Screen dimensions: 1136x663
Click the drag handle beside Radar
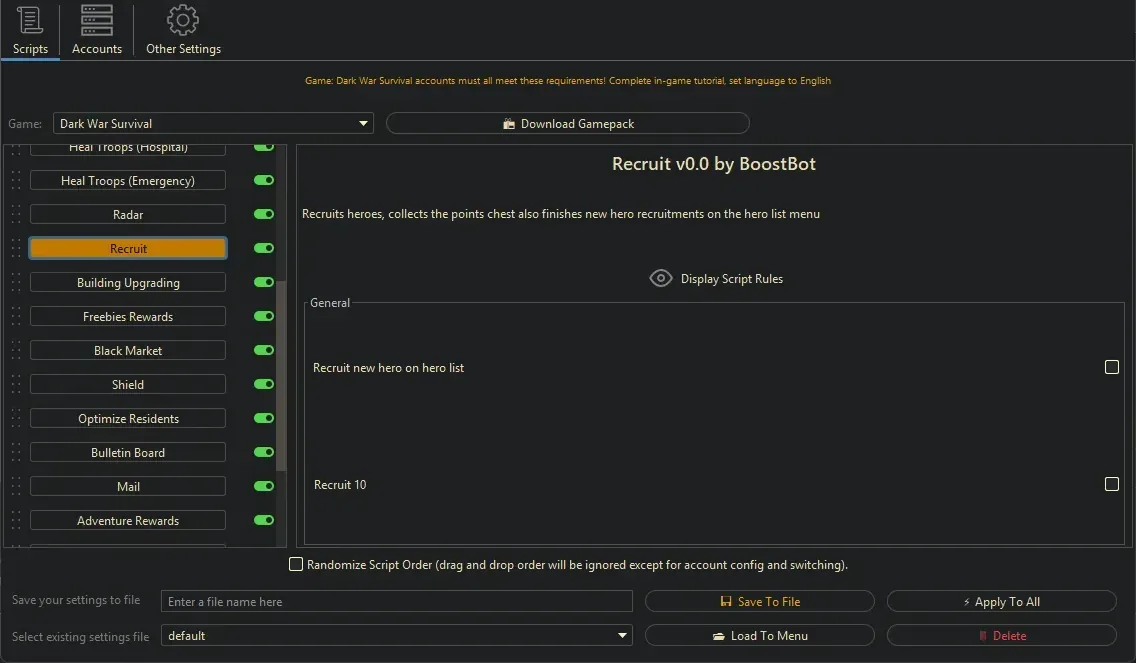(x=16, y=214)
